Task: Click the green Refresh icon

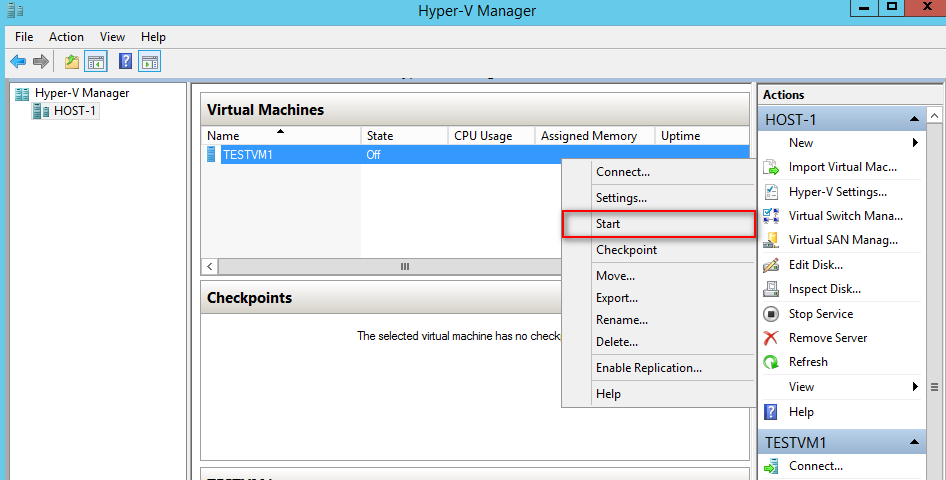Action: (x=771, y=362)
